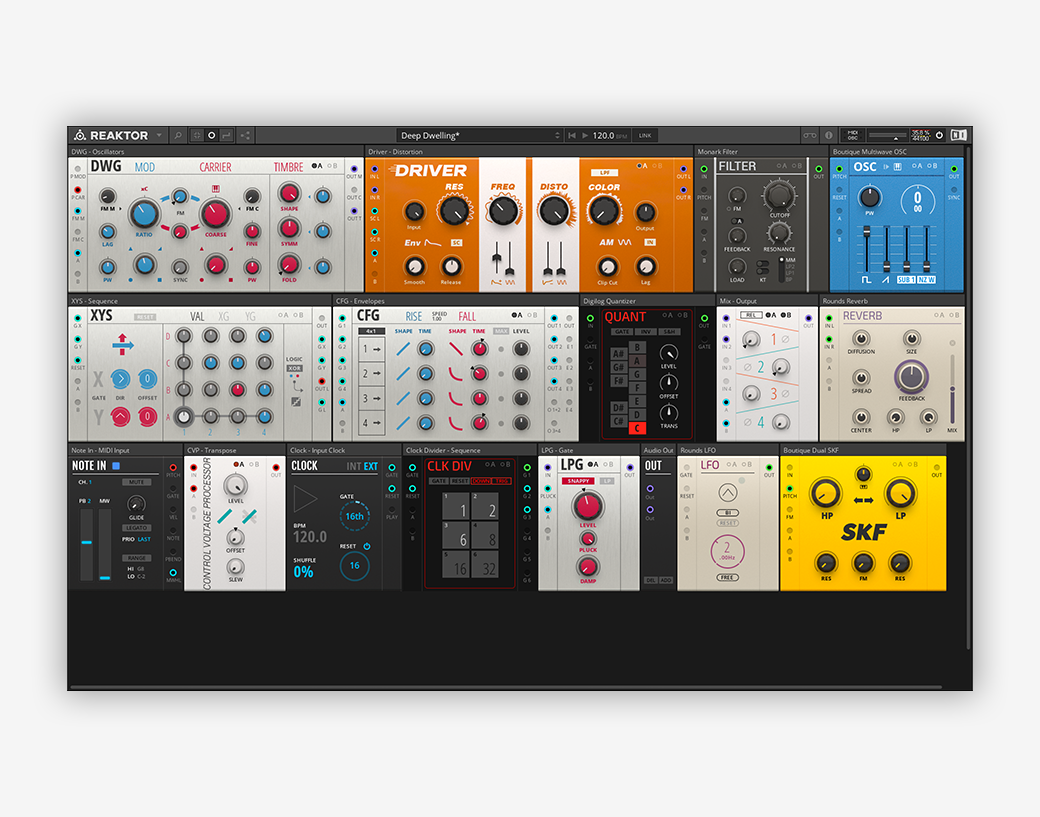
Task: Click the MW mod wheel slider on Note In
Action: click(105, 544)
